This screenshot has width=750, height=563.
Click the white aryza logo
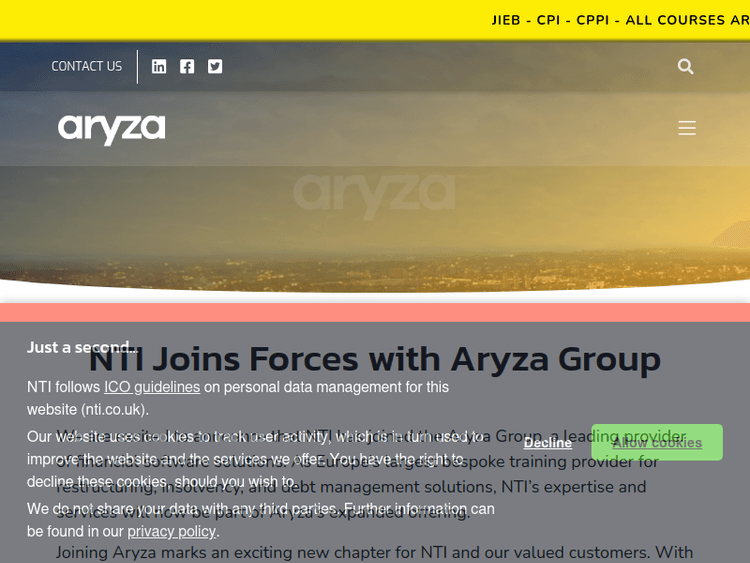[x=111, y=128]
